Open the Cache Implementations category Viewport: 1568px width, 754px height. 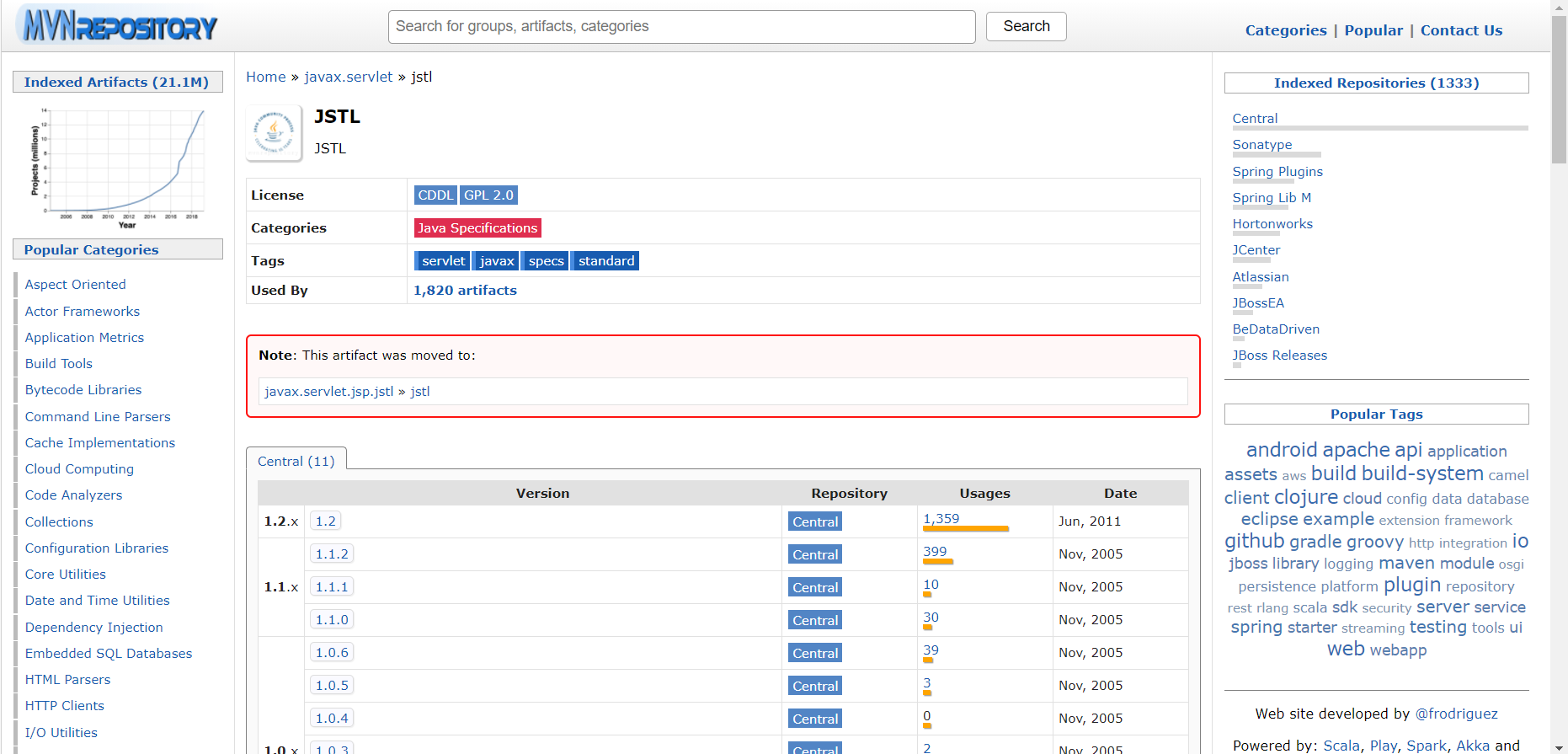[100, 442]
